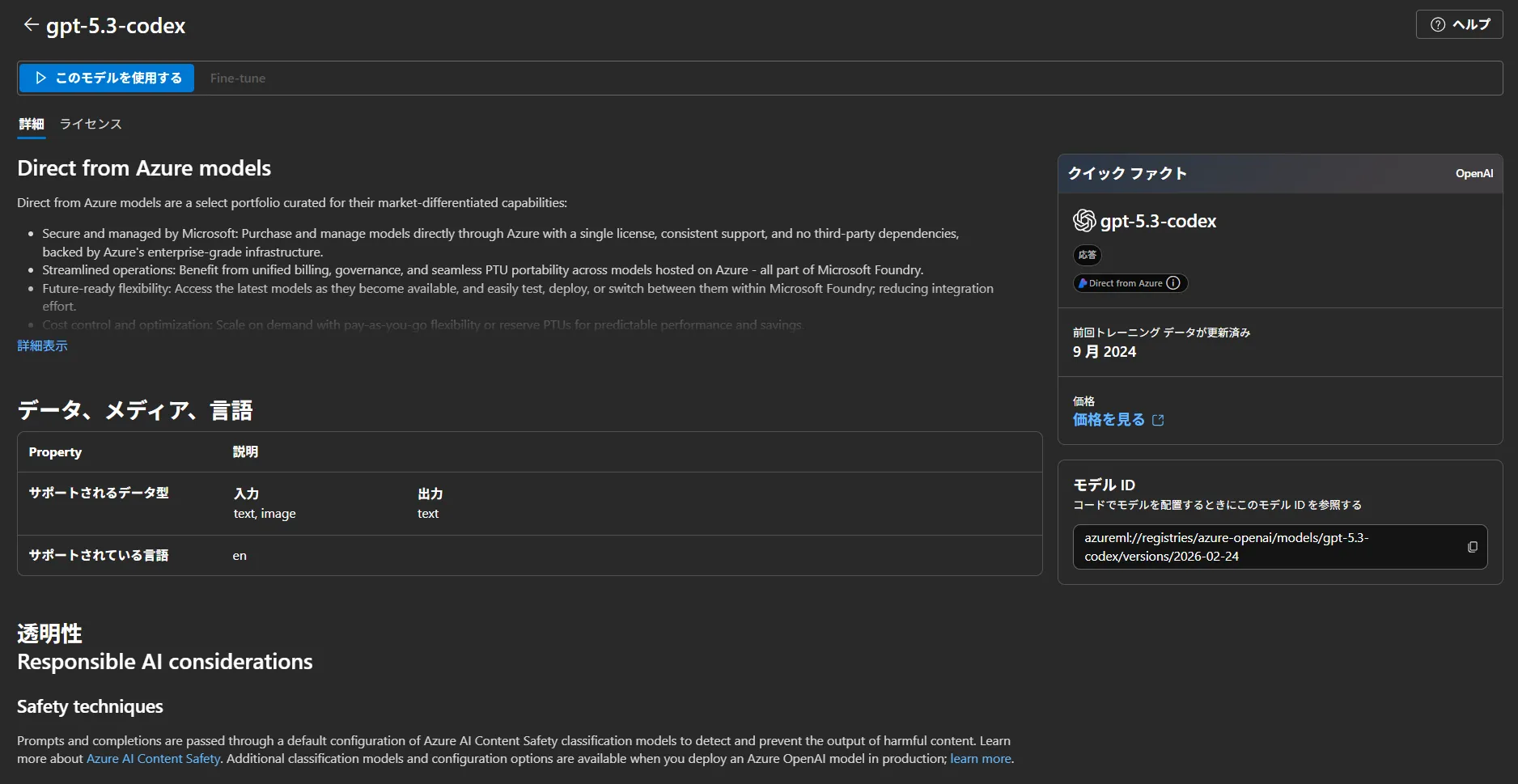Switch to the ライセンス tab
Image resolution: width=1518 pixels, height=784 pixels.
pos(91,124)
